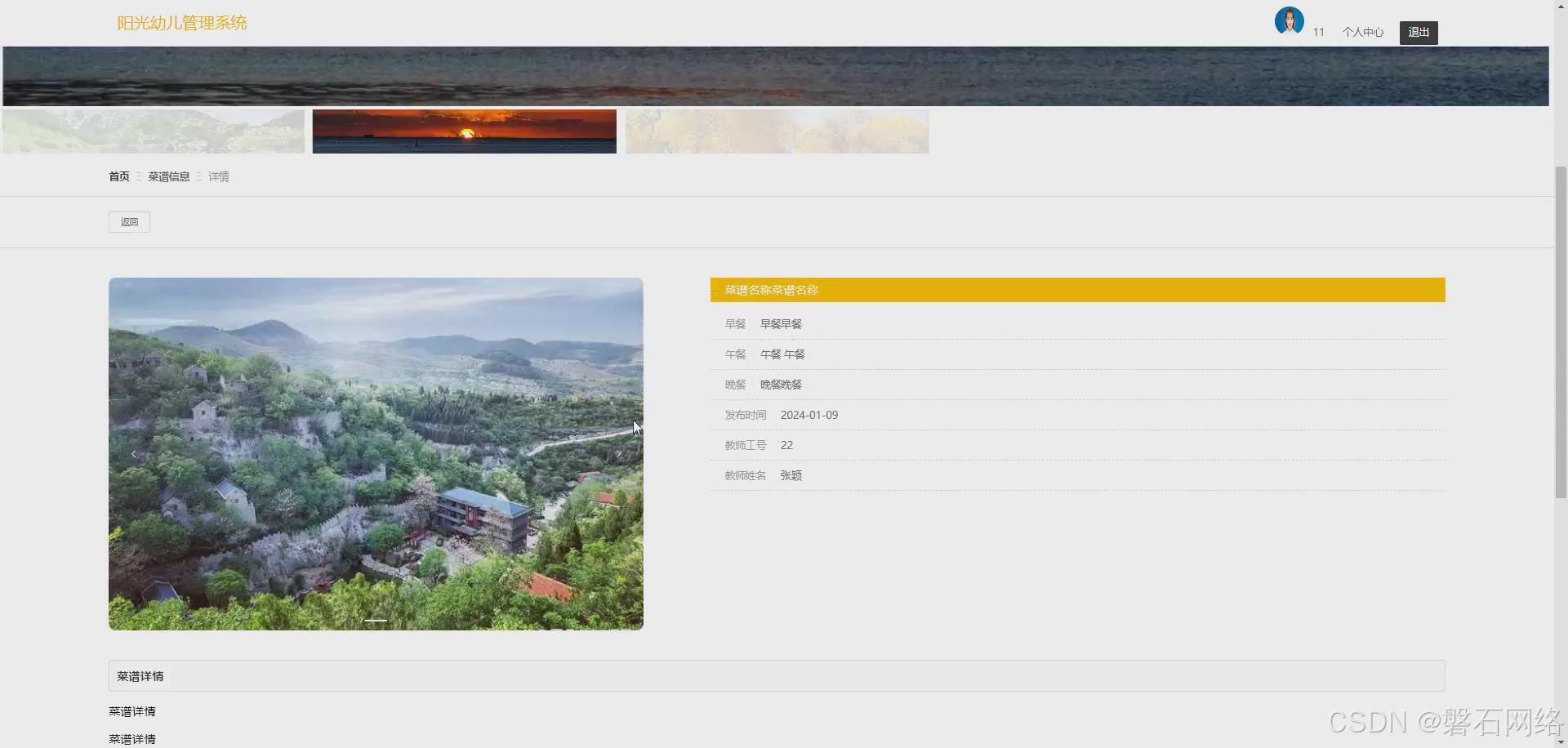Click the 早餐早餐 value

(x=781, y=324)
